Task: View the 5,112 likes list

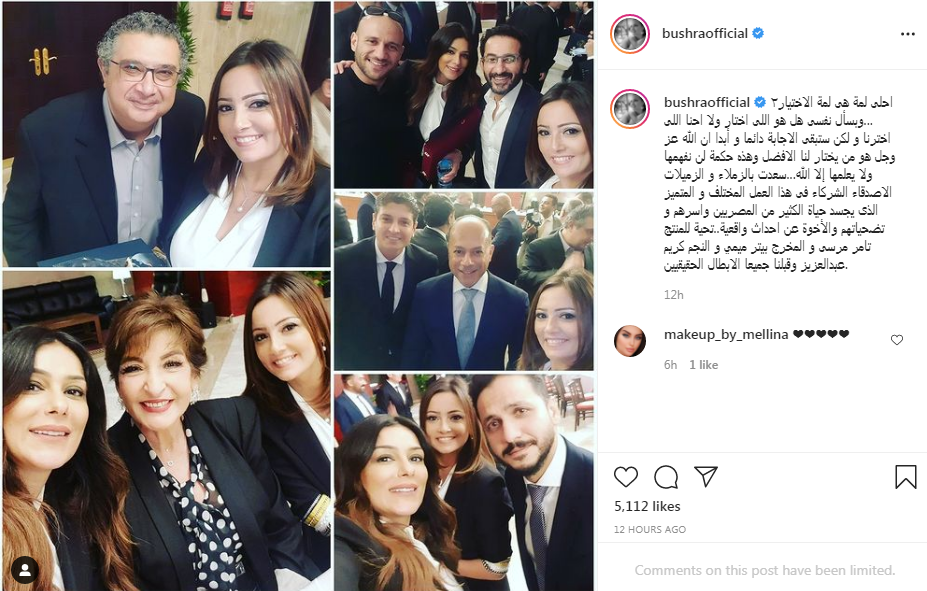Action: tap(647, 506)
